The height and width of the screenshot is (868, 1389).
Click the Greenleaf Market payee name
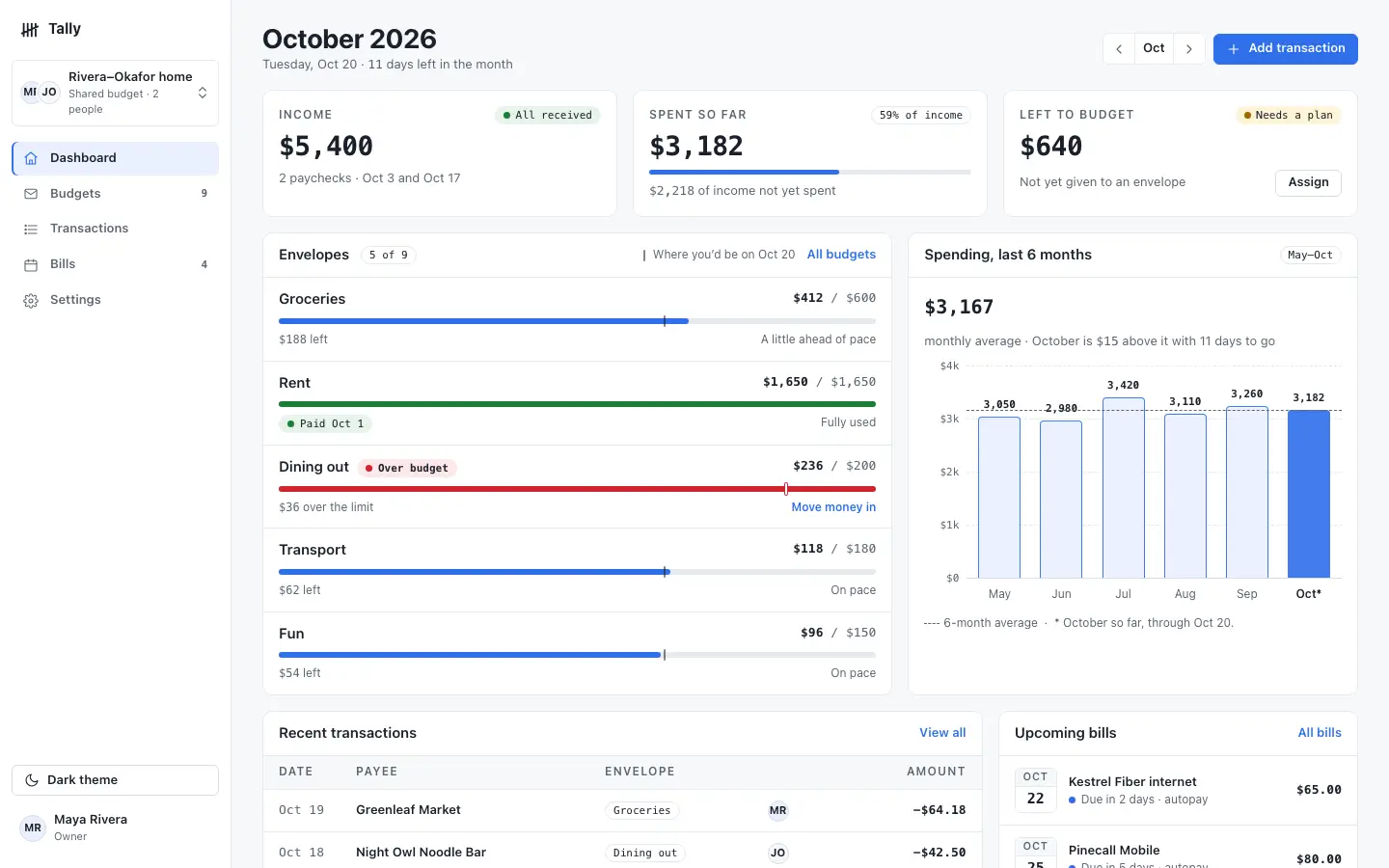(x=408, y=810)
